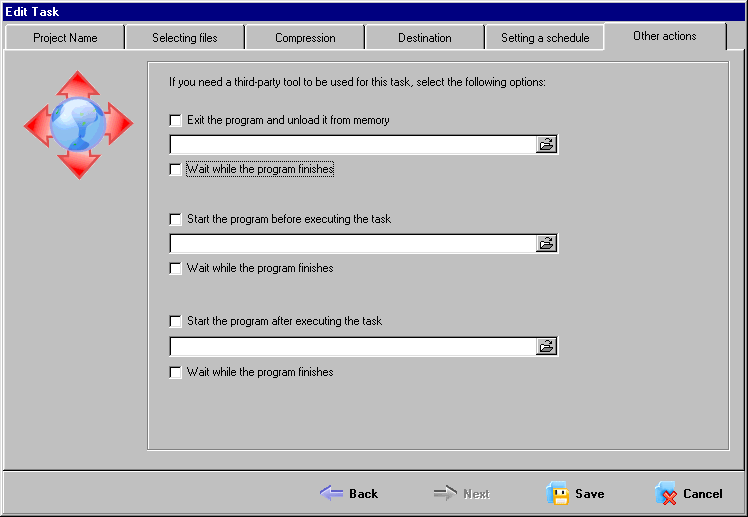Viewport: 748px width, 517px height.
Task: Cancel editing the task
Action: pyautogui.click(x=689, y=493)
